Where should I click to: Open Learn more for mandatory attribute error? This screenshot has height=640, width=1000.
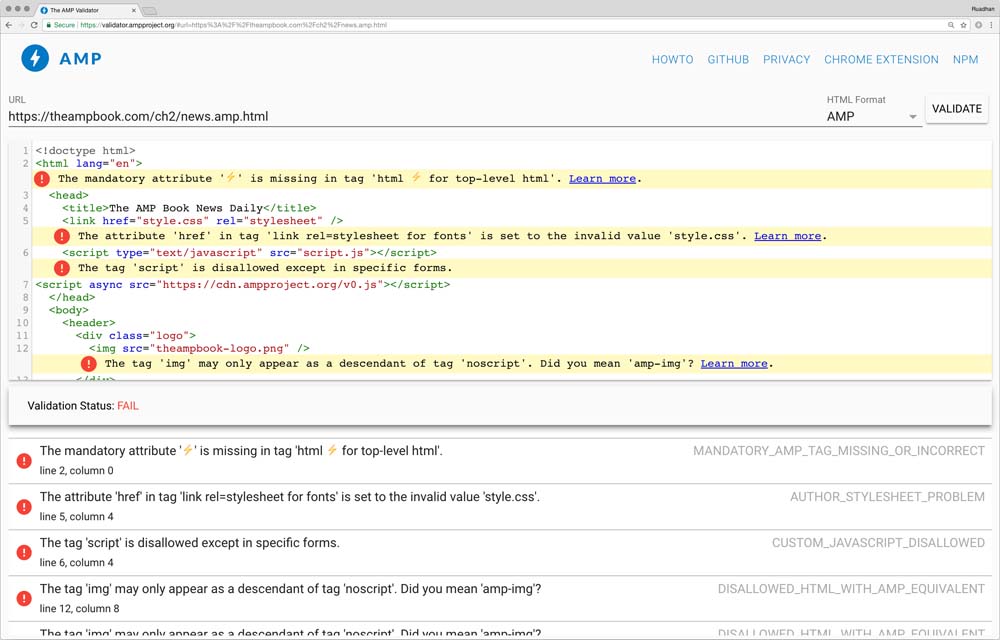pos(602,178)
